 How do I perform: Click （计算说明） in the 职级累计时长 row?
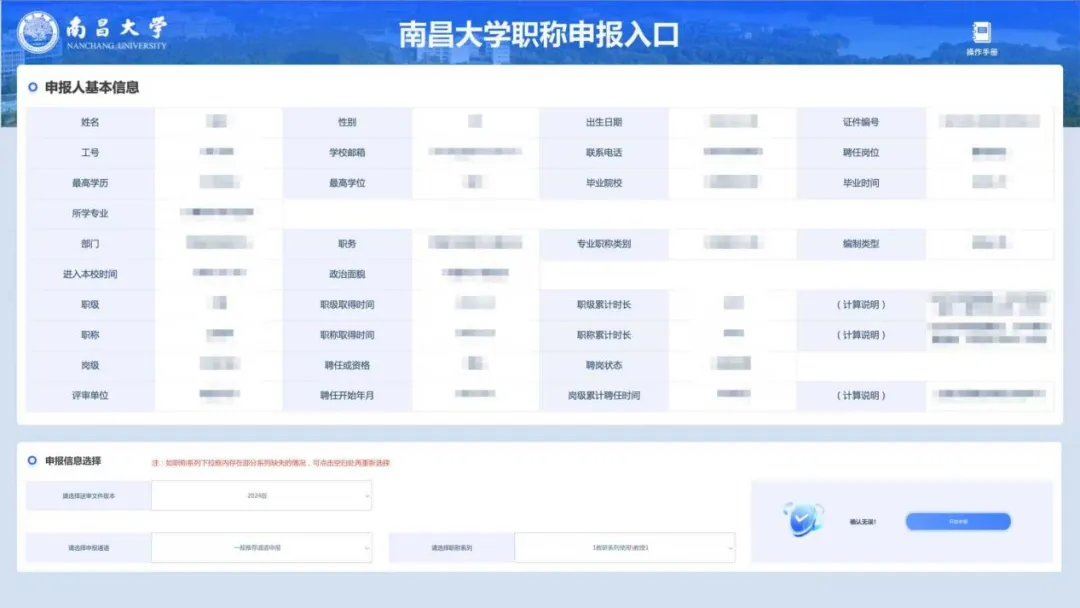(x=861, y=304)
